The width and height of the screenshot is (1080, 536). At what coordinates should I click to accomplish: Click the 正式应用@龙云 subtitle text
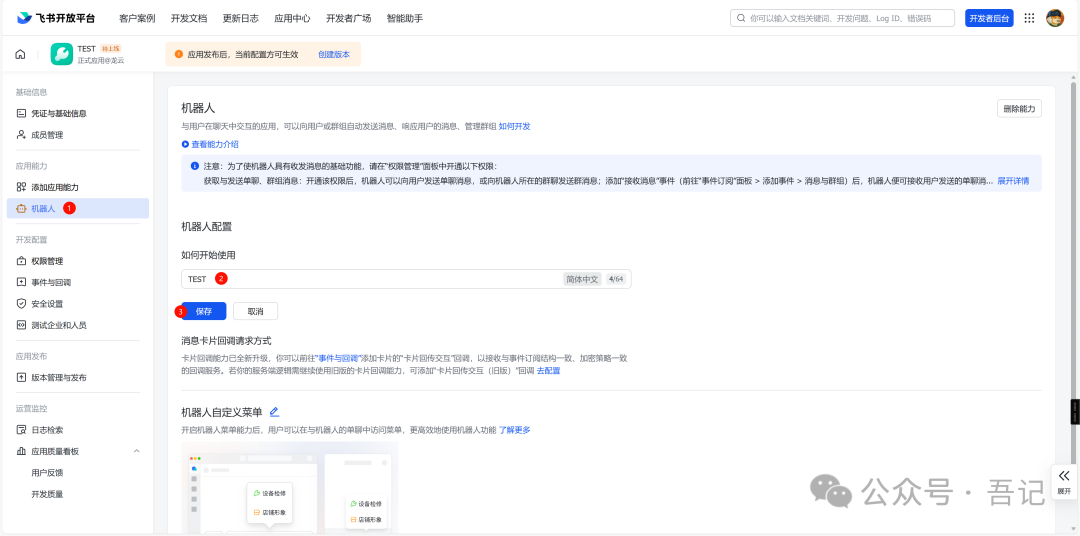(101, 61)
